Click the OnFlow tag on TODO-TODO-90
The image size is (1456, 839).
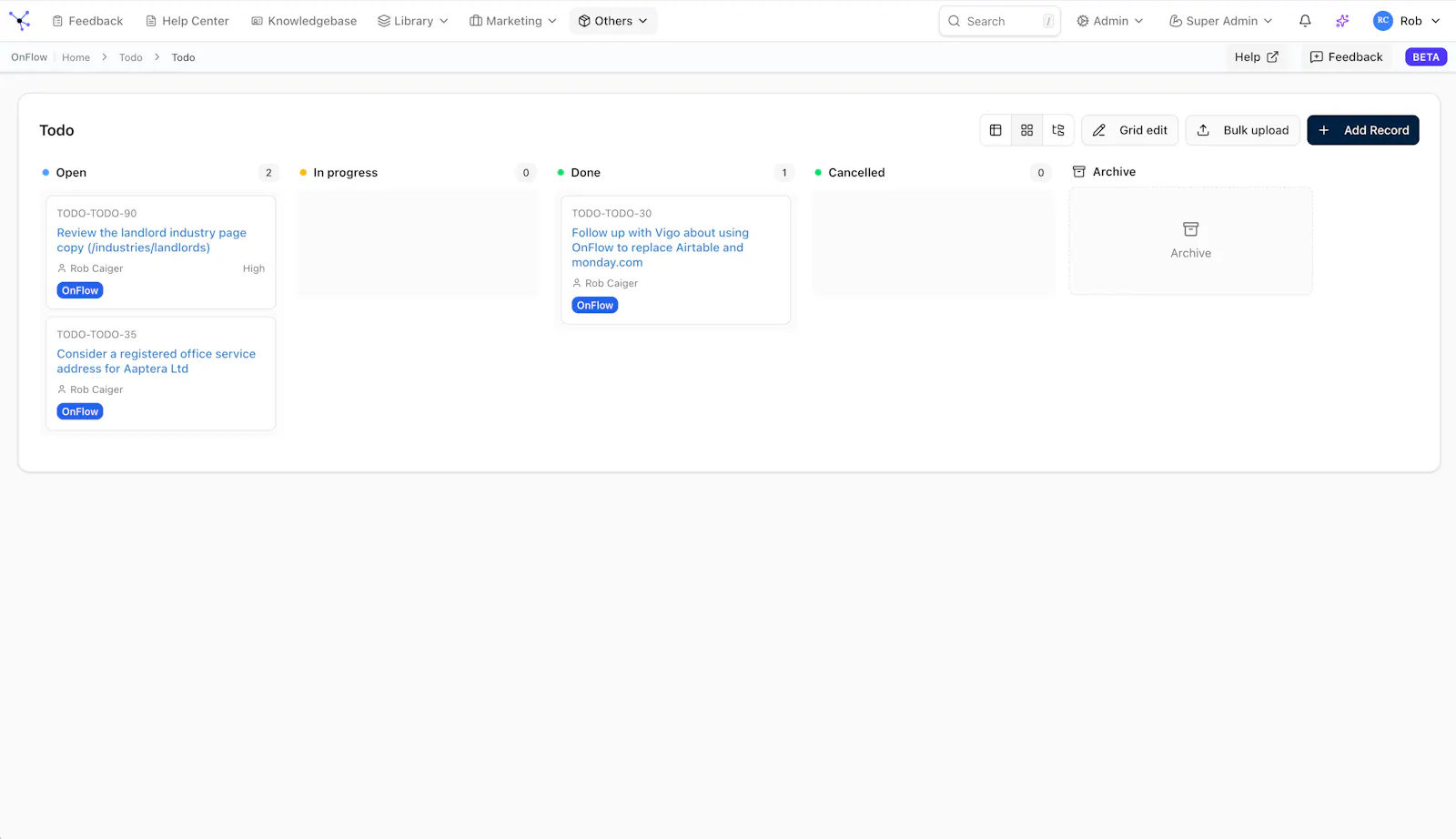[80, 290]
